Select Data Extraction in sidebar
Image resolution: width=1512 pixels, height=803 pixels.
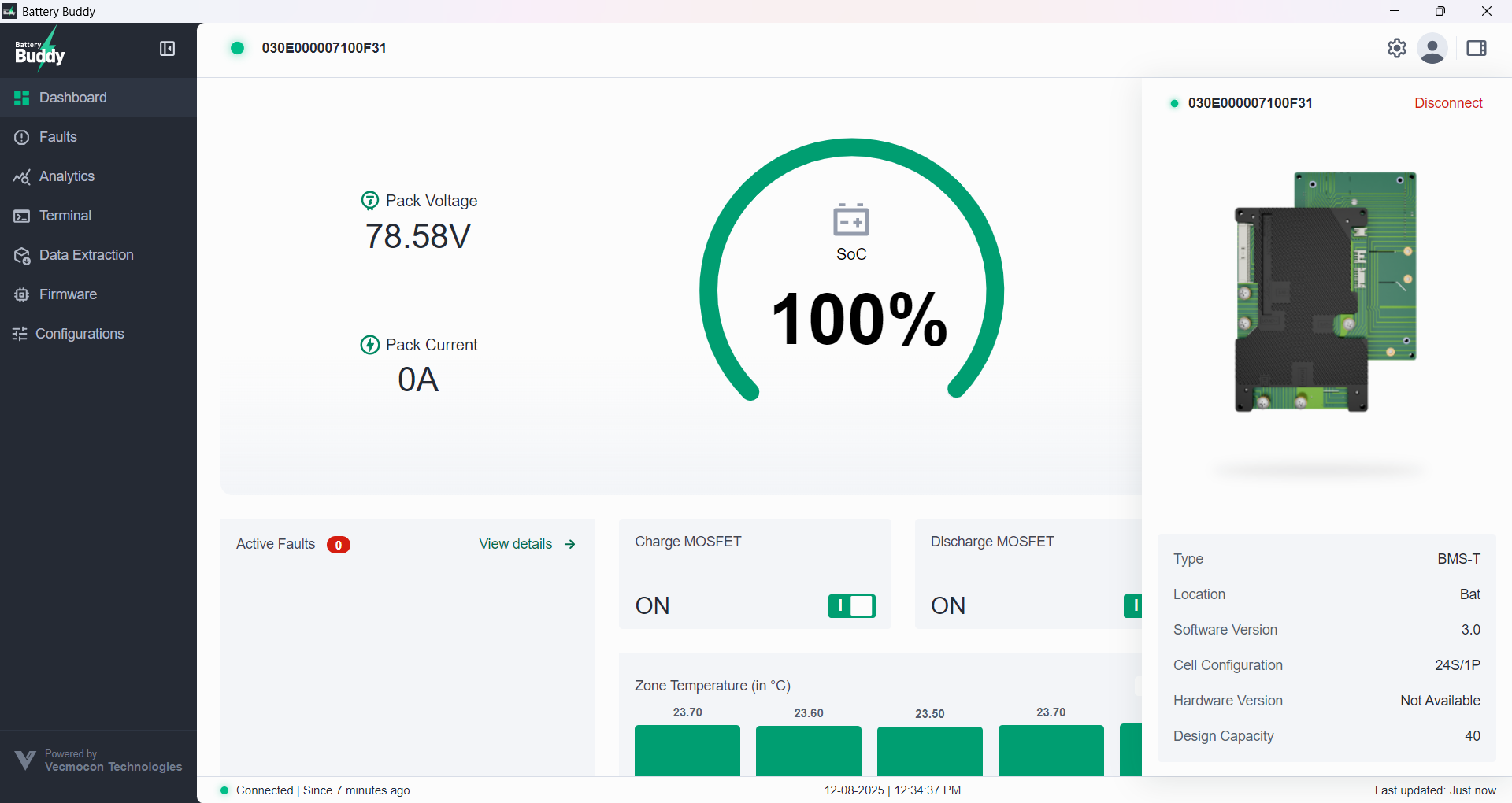86,255
